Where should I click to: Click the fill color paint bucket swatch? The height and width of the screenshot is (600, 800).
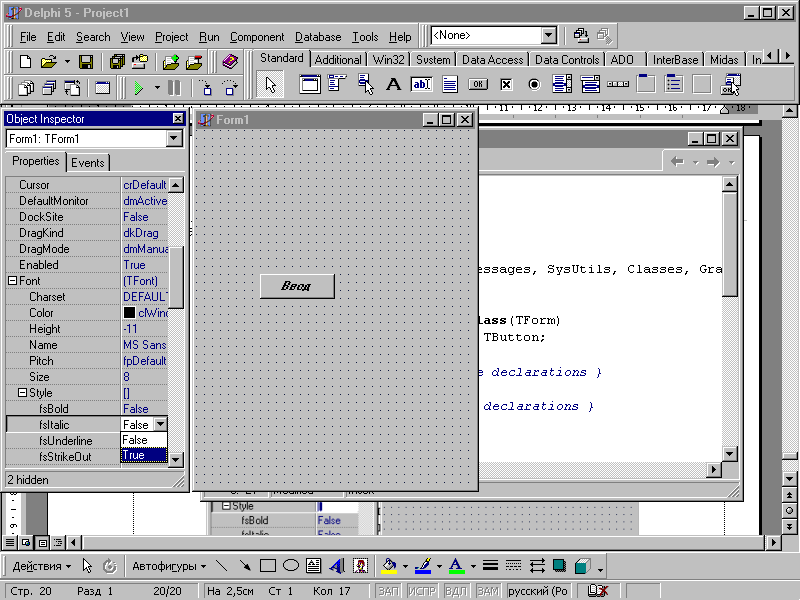point(389,566)
